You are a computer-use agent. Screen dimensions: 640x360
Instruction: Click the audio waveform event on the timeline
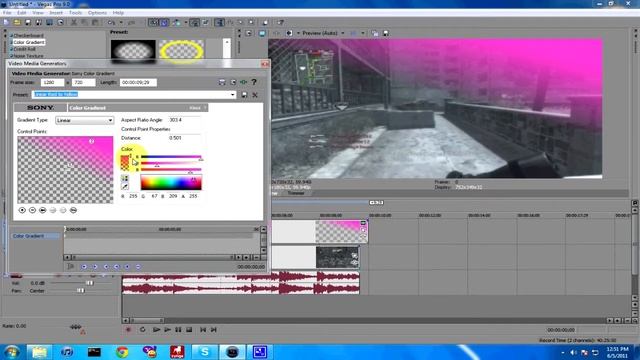tap(241, 283)
